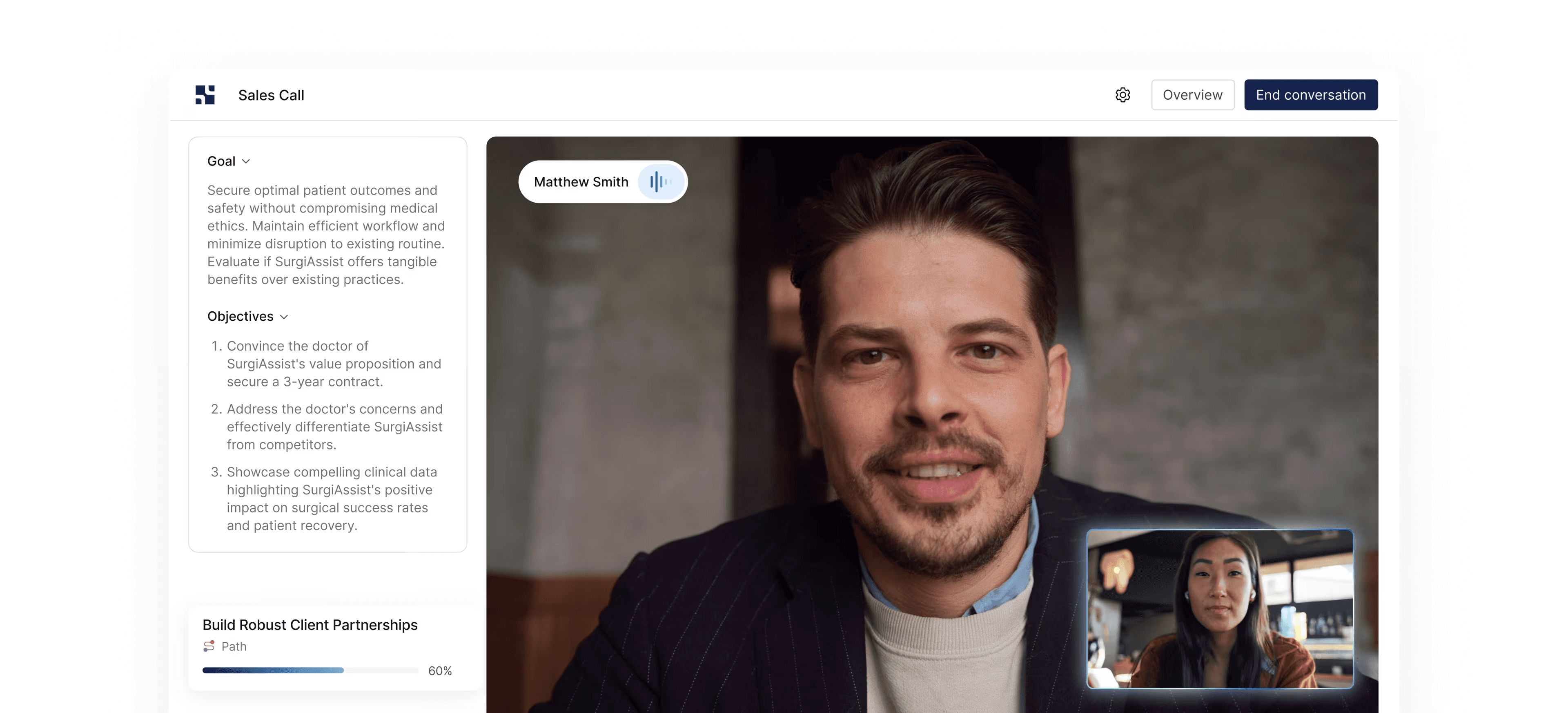Select the second objective about competitors
This screenshot has width=1568, height=713.
334,427
